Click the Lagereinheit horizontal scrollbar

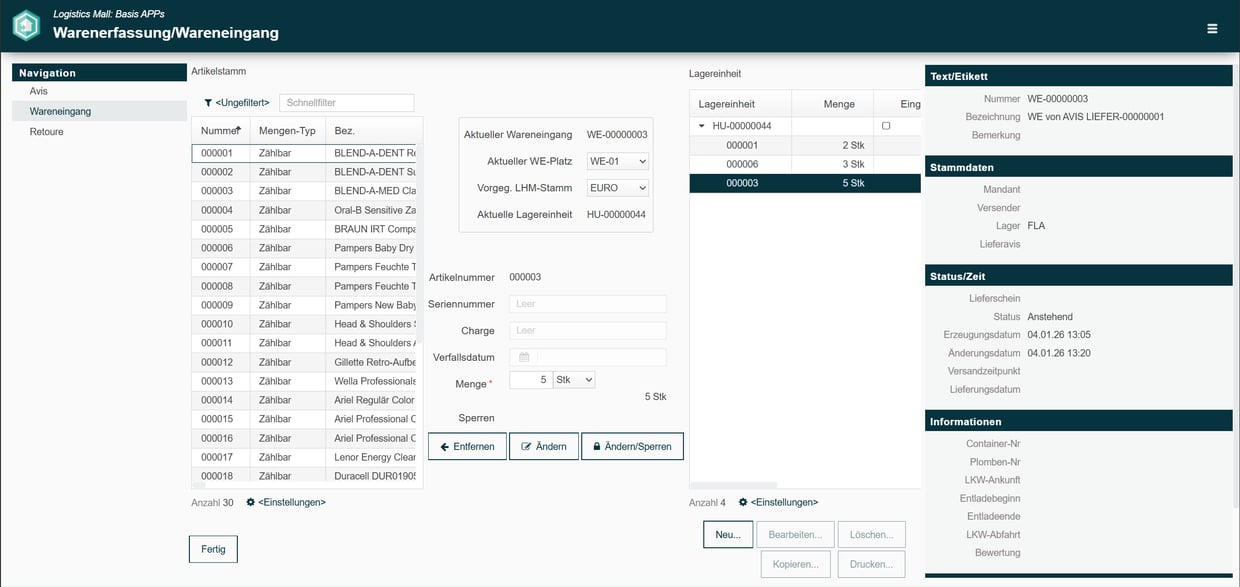[733, 486]
